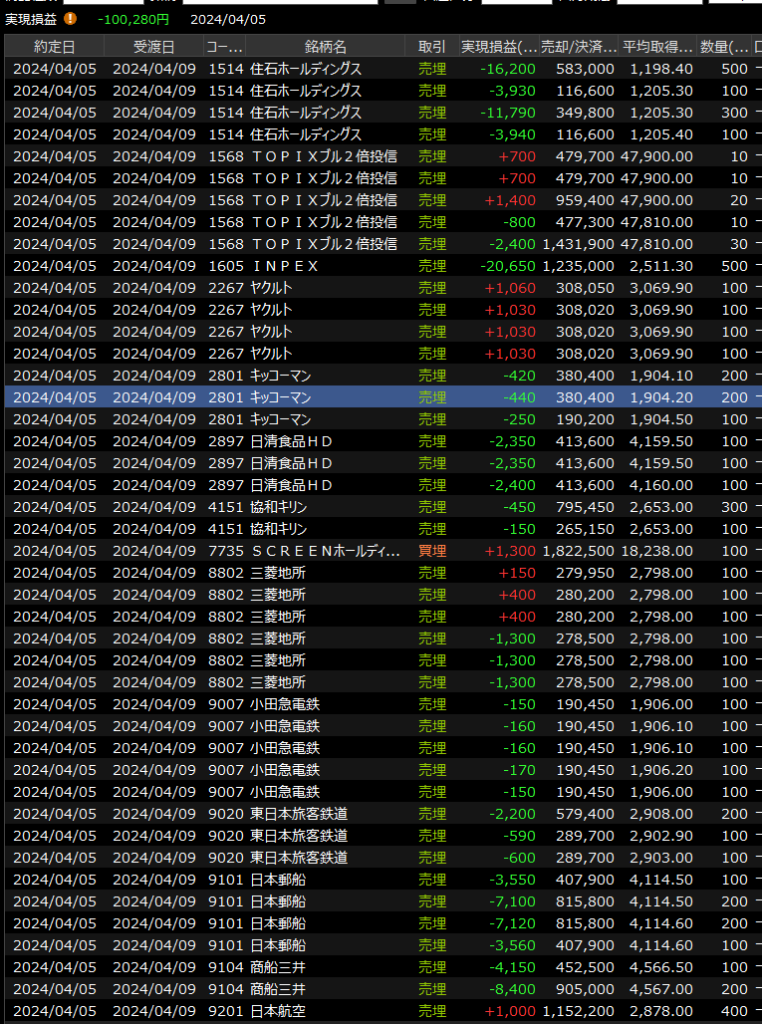Click the 買埋 trade type cell
Screen dimensions: 762x1024
[432, 551]
